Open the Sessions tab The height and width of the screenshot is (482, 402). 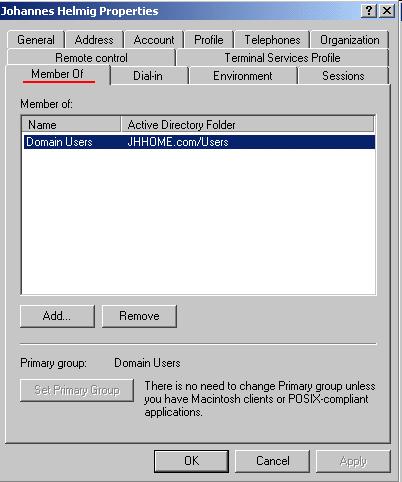343,76
